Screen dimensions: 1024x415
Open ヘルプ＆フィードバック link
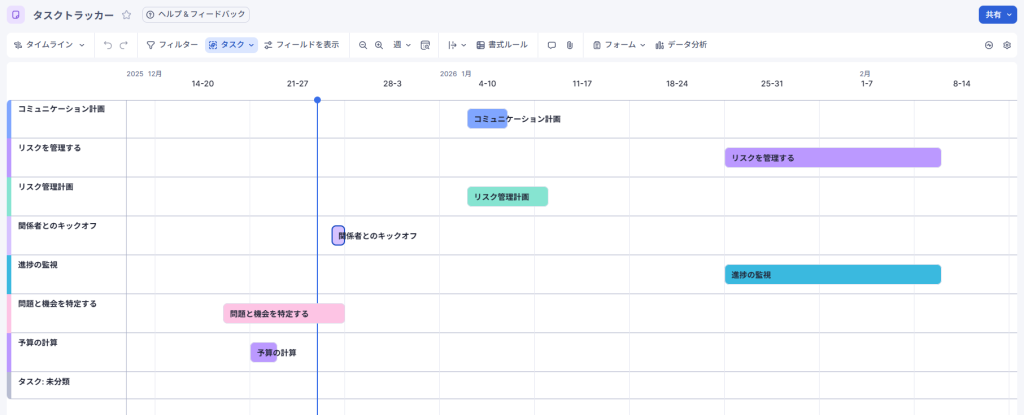(x=196, y=15)
